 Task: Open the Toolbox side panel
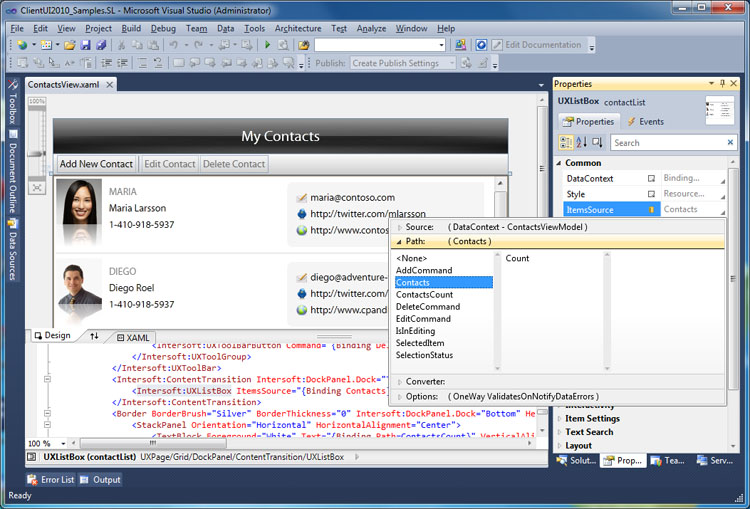[x=12, y=103]
